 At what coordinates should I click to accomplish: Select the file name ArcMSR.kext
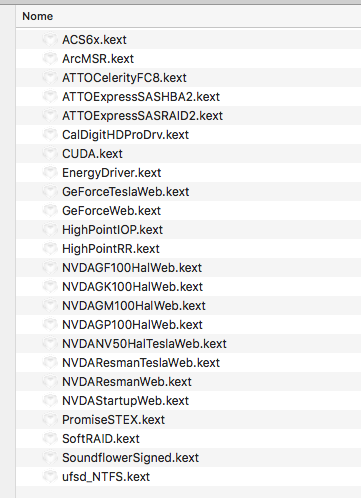pos(98,59)
